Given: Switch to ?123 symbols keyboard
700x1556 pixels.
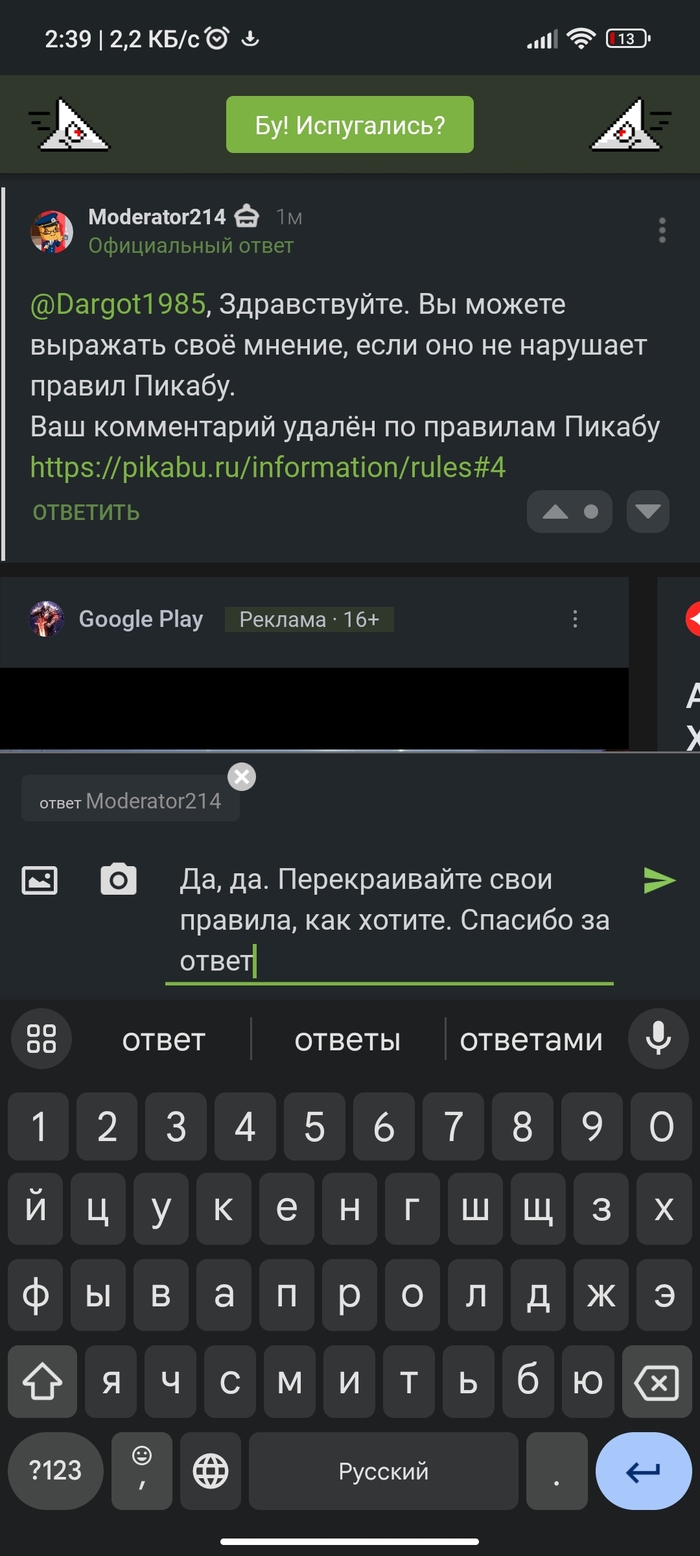Looking at the screenshot, I should click(x=55, y=1471).
